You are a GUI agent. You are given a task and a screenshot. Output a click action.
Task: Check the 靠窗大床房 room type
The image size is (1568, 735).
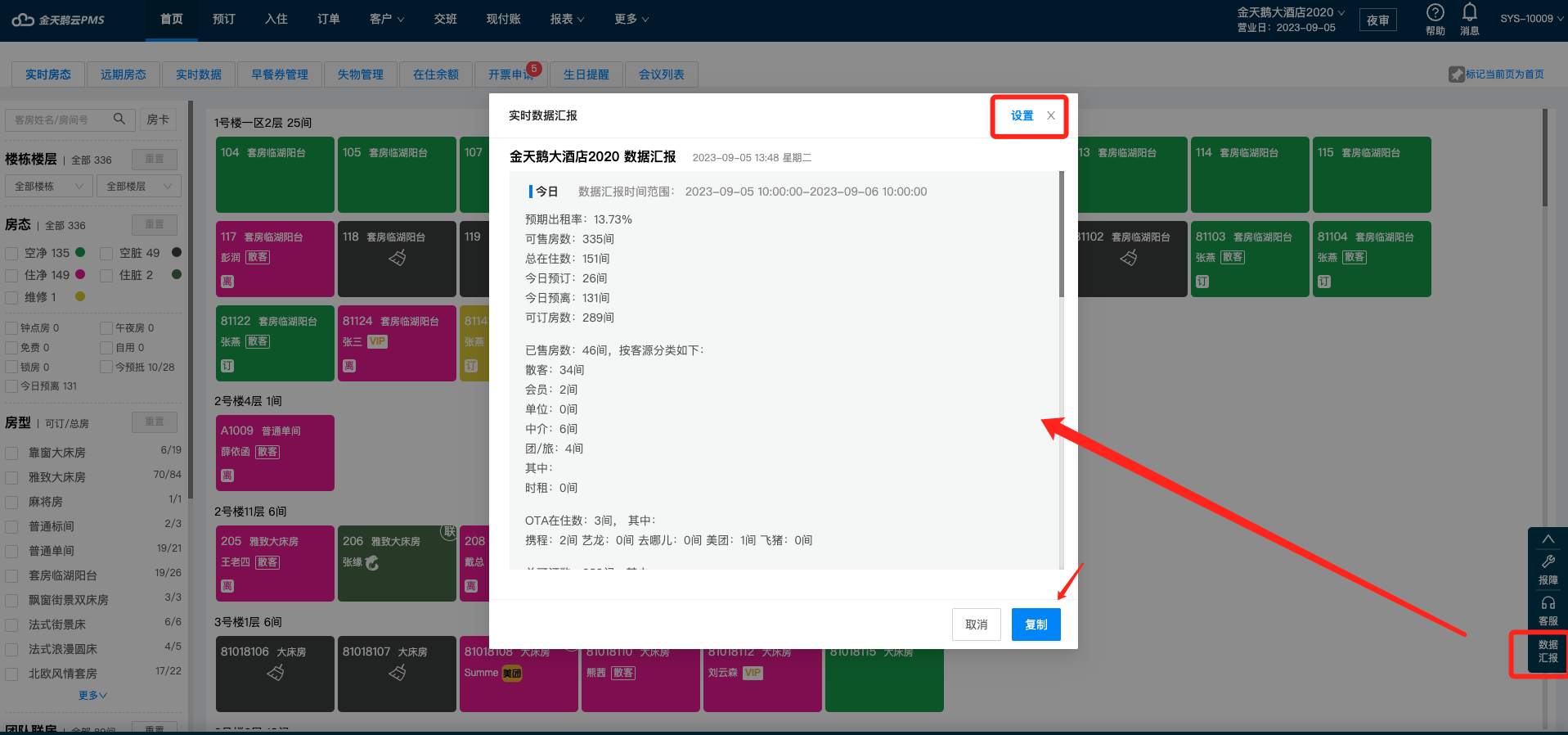11,453
